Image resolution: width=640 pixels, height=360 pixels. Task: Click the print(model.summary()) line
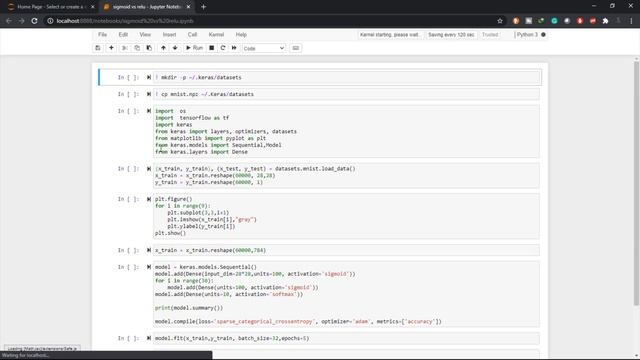coord(189,308)
